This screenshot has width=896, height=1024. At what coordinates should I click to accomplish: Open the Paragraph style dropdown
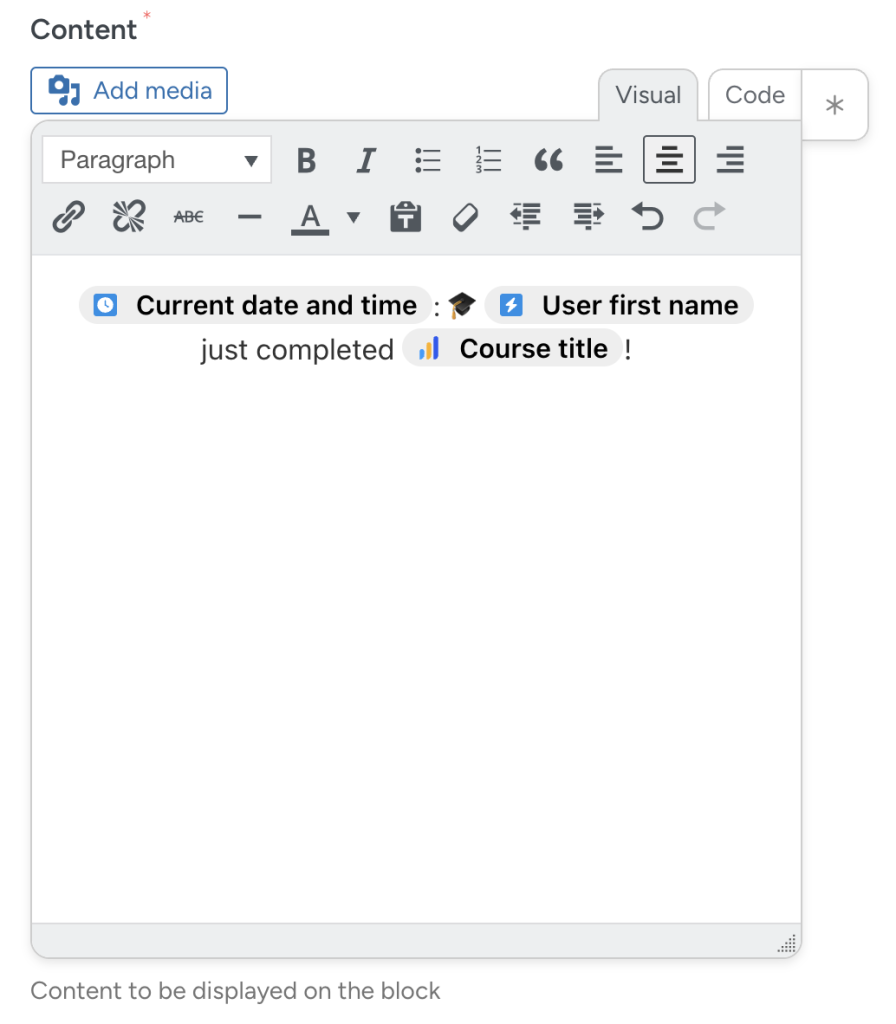coord(156,159)
